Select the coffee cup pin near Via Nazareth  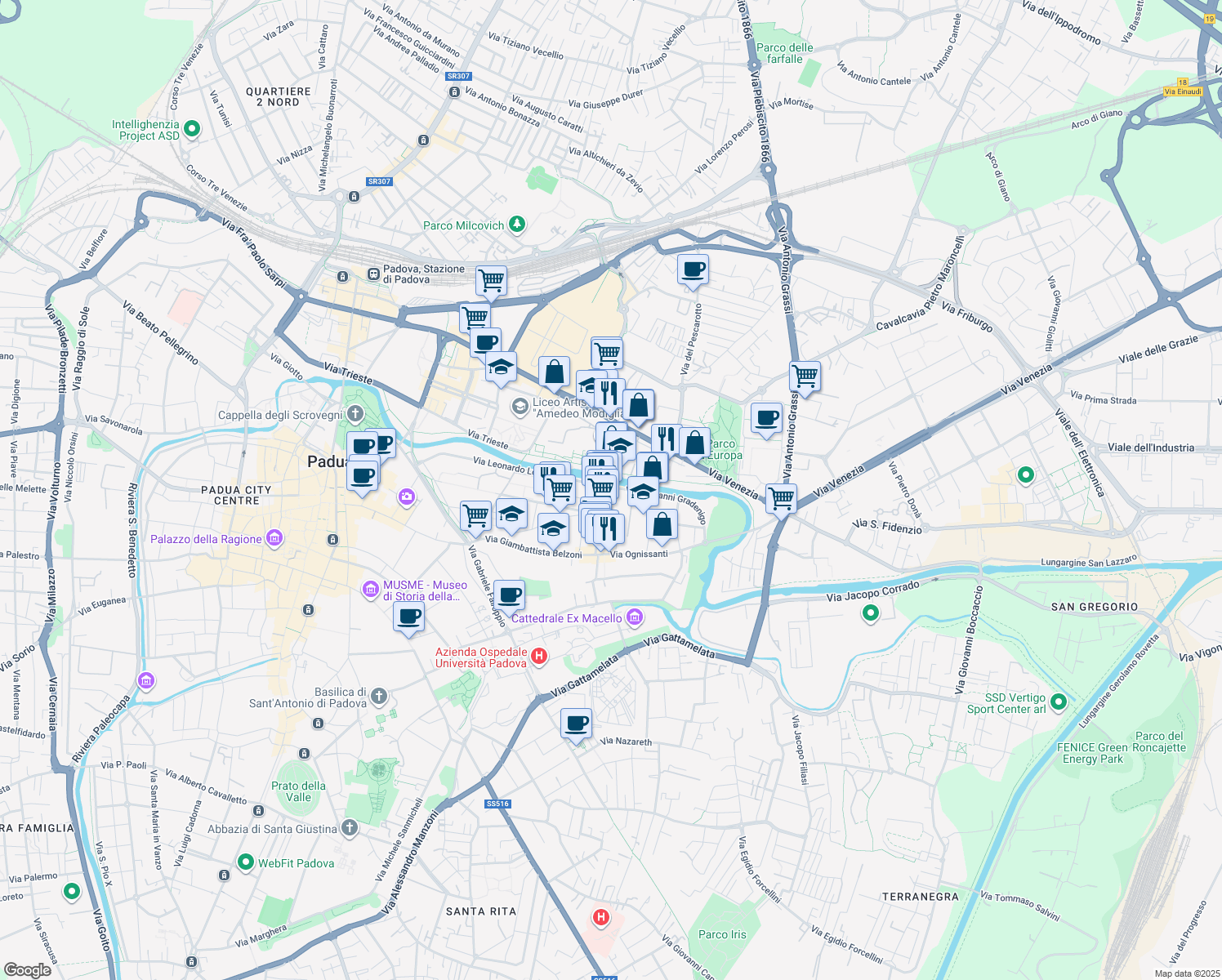coord(578,723)
